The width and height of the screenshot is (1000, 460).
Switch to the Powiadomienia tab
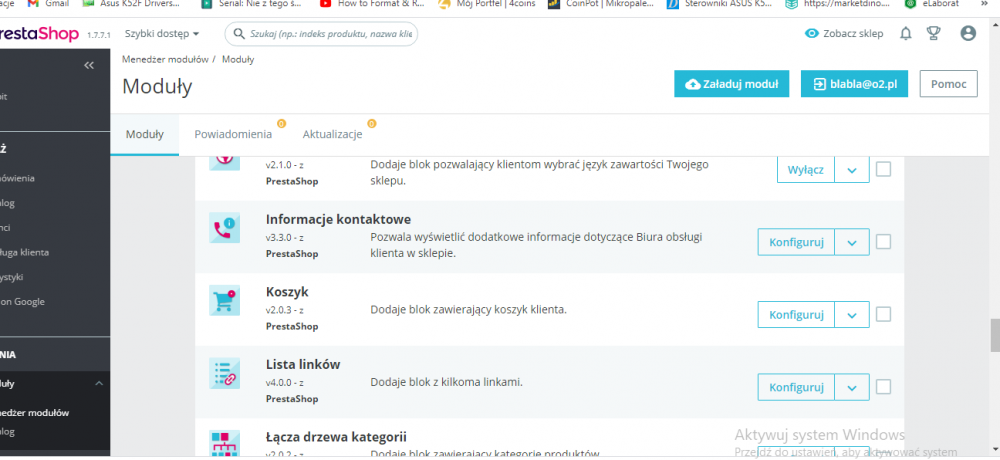tap(233, 135)
